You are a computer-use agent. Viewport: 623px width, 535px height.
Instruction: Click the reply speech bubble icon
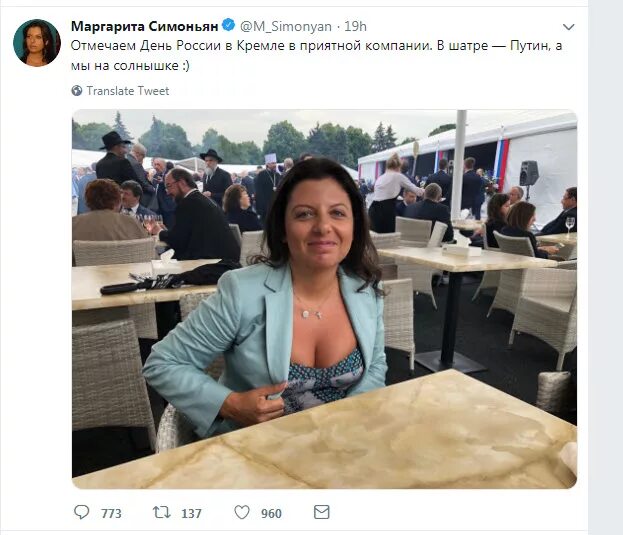tap(81, 512)
